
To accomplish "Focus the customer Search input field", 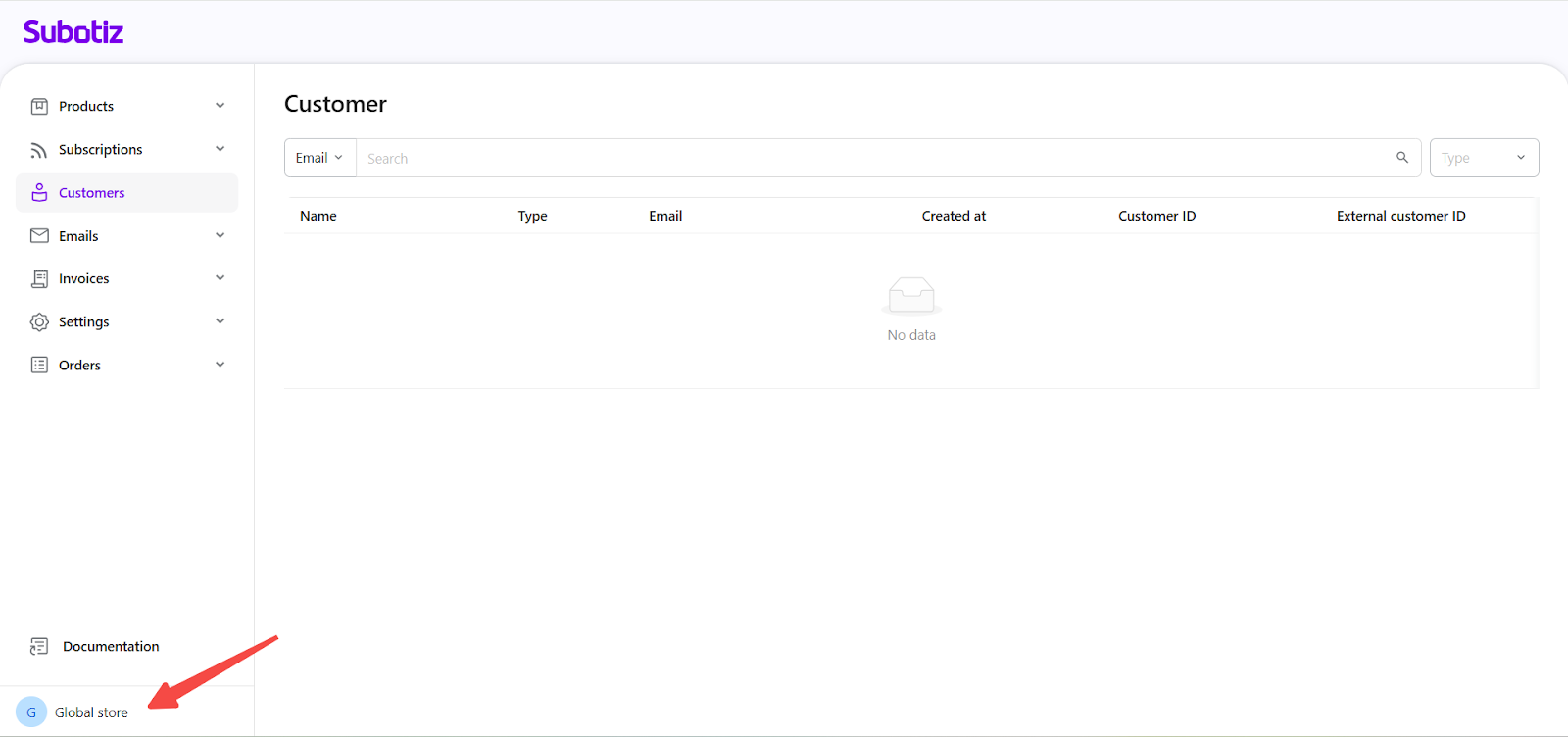I will click(872, 158).
